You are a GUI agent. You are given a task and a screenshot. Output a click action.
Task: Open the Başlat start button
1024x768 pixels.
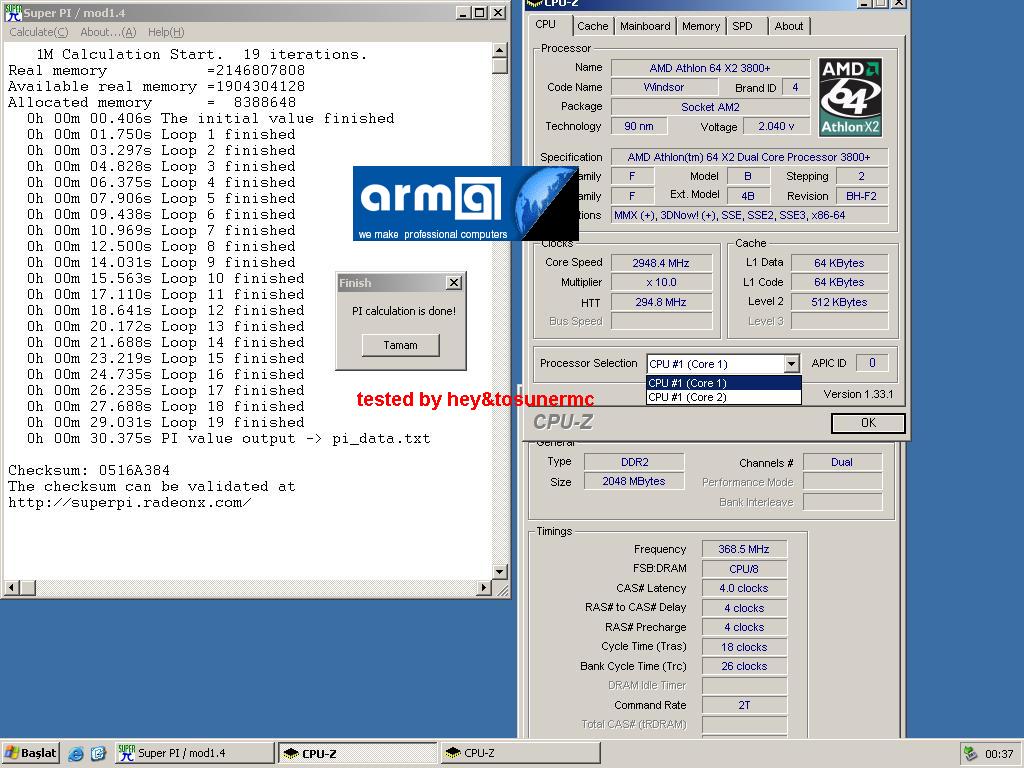(x=31, y=753)
